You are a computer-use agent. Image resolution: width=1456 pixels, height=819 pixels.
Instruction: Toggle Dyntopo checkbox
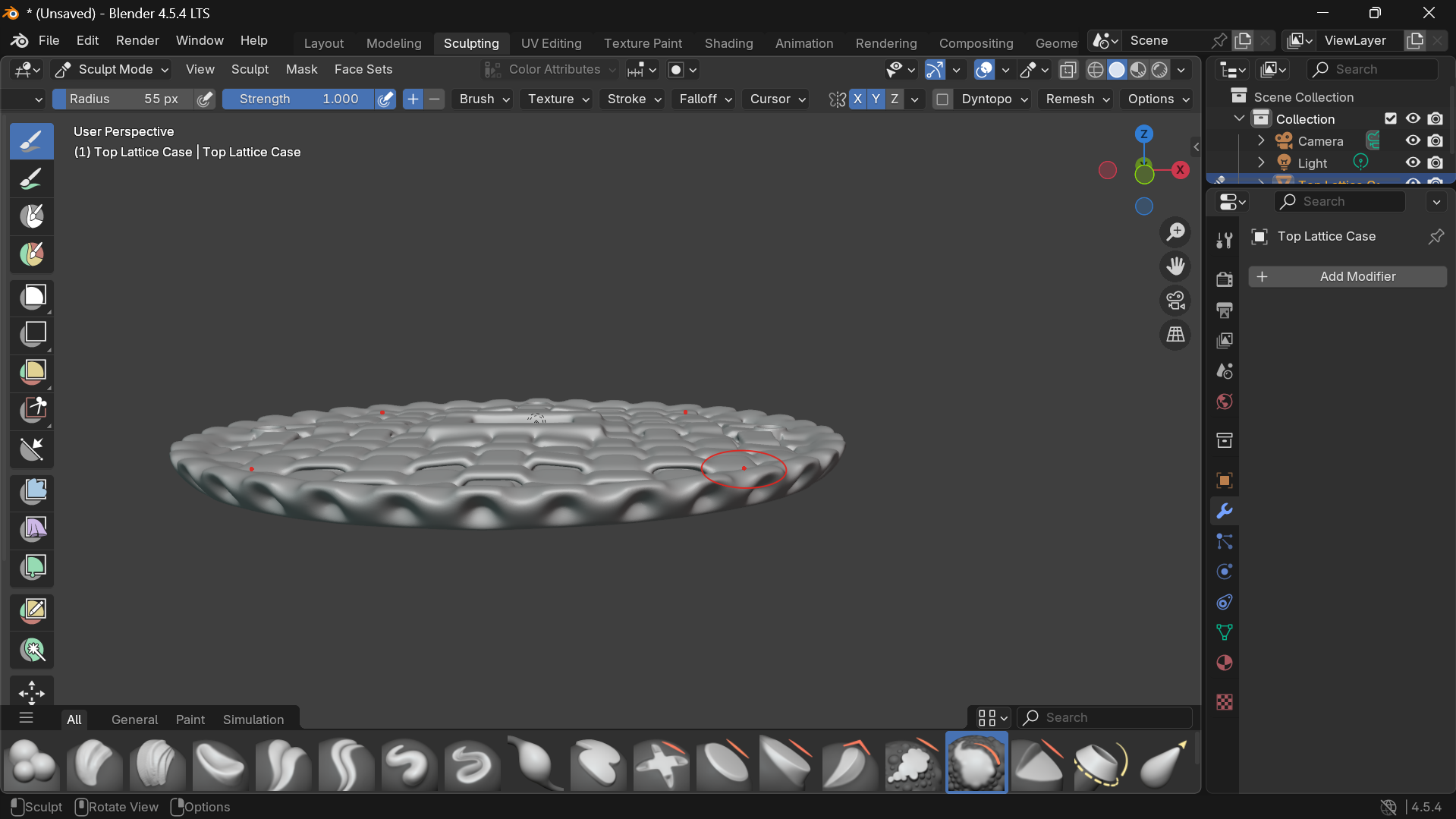point(942,99)
